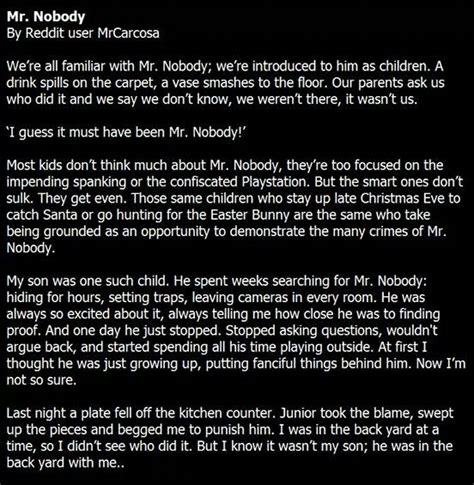The width and height of the screenshot is (474, 485).
Task: Click the word "Playstation" in third paragraph
Action: tap(276, 182)
